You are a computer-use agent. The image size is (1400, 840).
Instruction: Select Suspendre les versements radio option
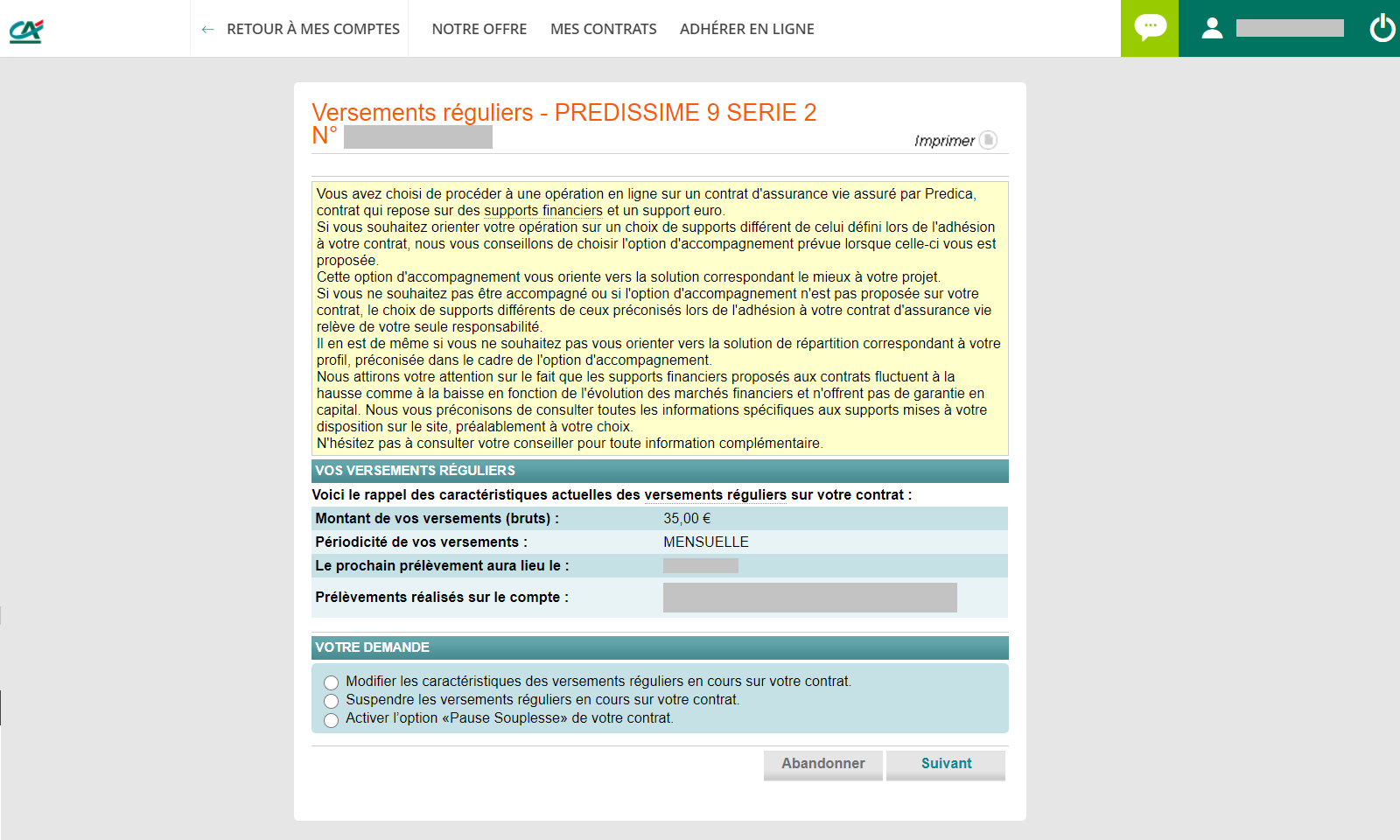tap(331, 701)
